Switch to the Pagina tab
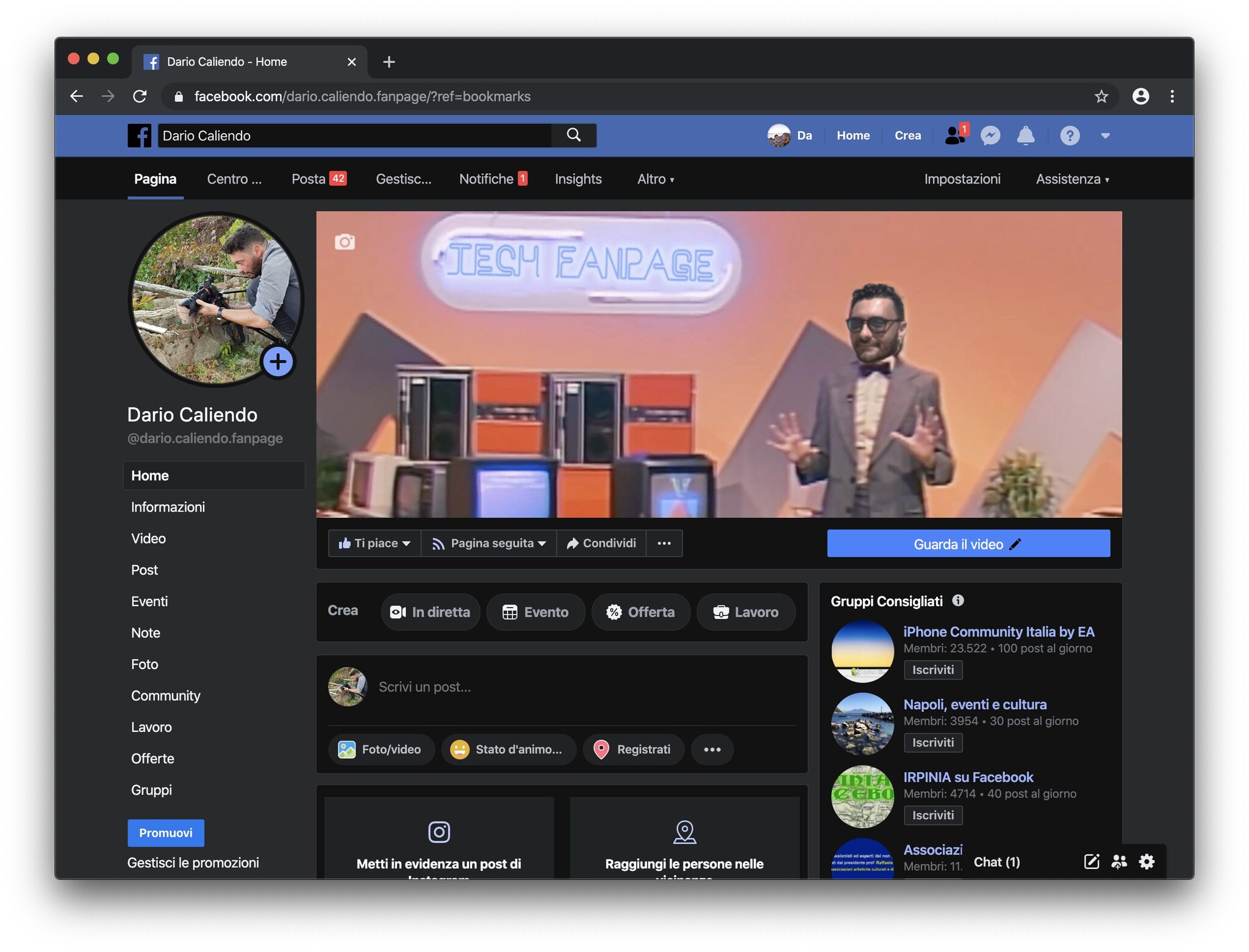 155,179
